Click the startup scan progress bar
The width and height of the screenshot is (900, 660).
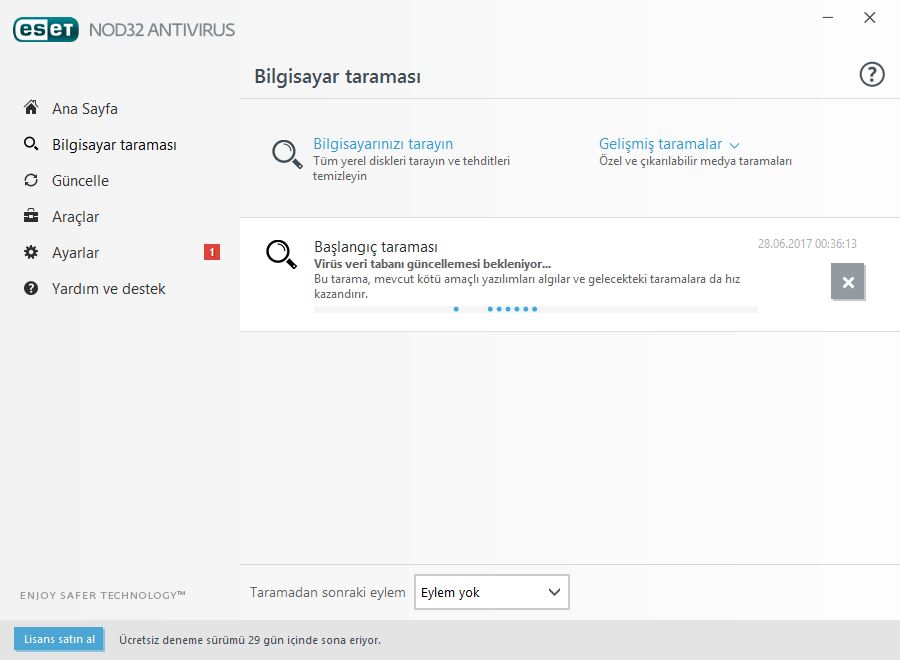point(536,309)
